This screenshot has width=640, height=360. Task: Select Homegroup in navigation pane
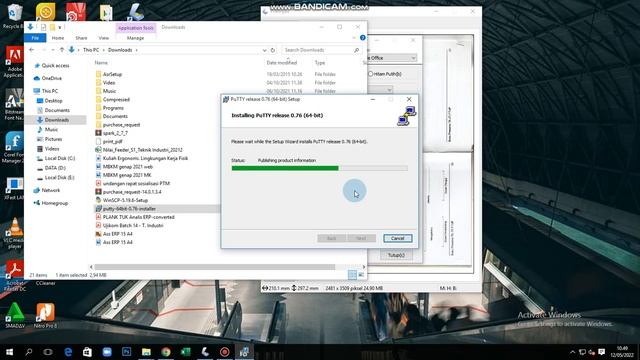[54, 203]
